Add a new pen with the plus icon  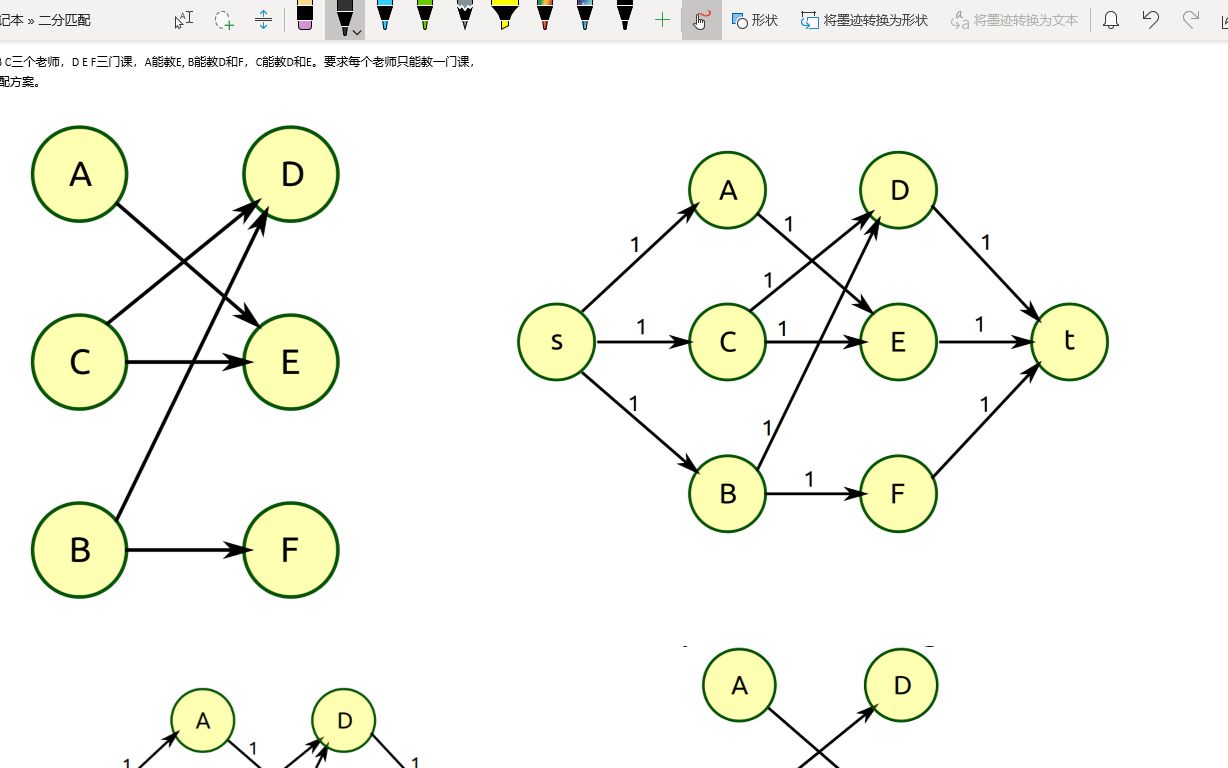[662, 20]
